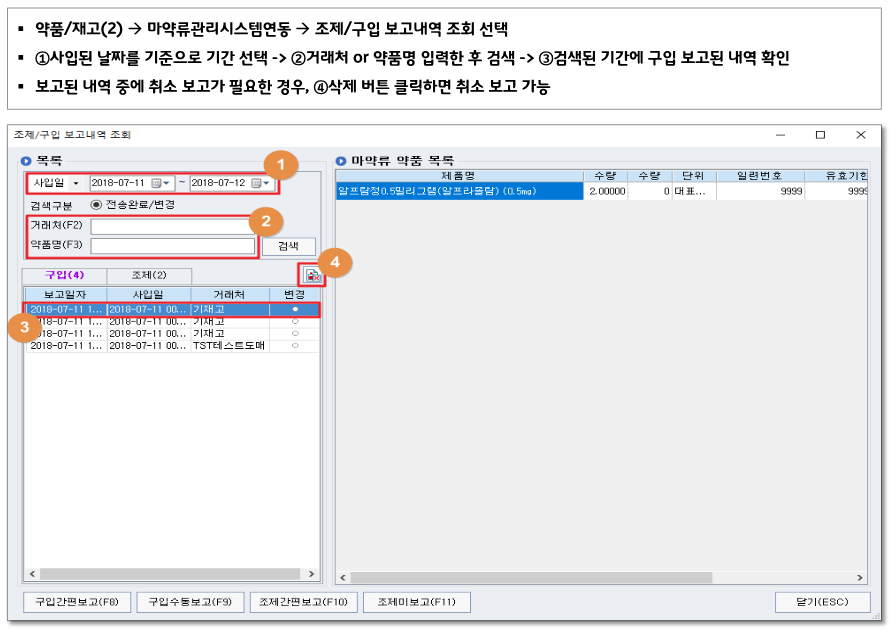The image size is (891, 630).
Task: Click the 거래처(F2) input field
Action: point(172,226)
